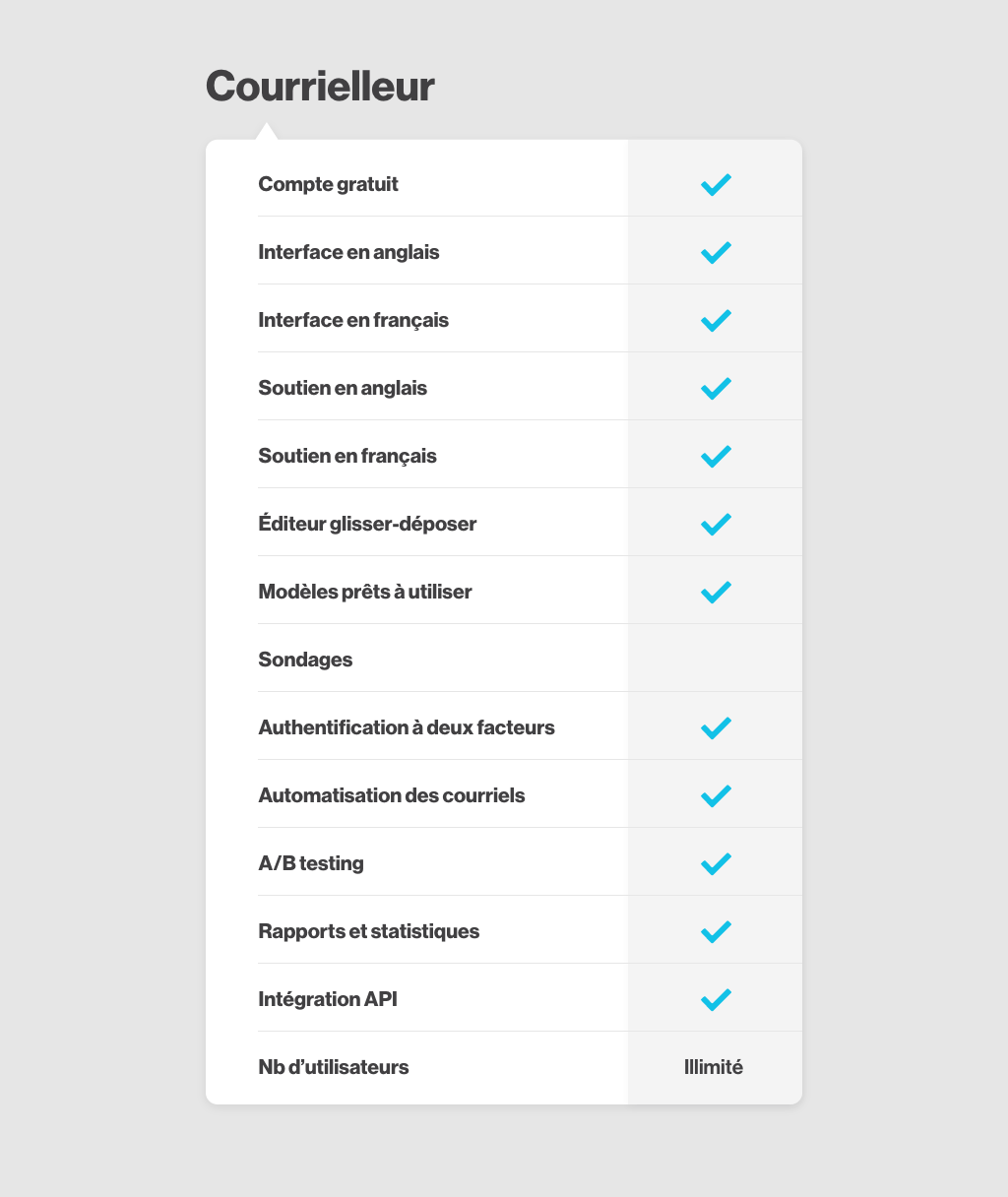Click the checkmark next to Soutien en français
Screen dimensions: 1008x1197
click(716, 456)
